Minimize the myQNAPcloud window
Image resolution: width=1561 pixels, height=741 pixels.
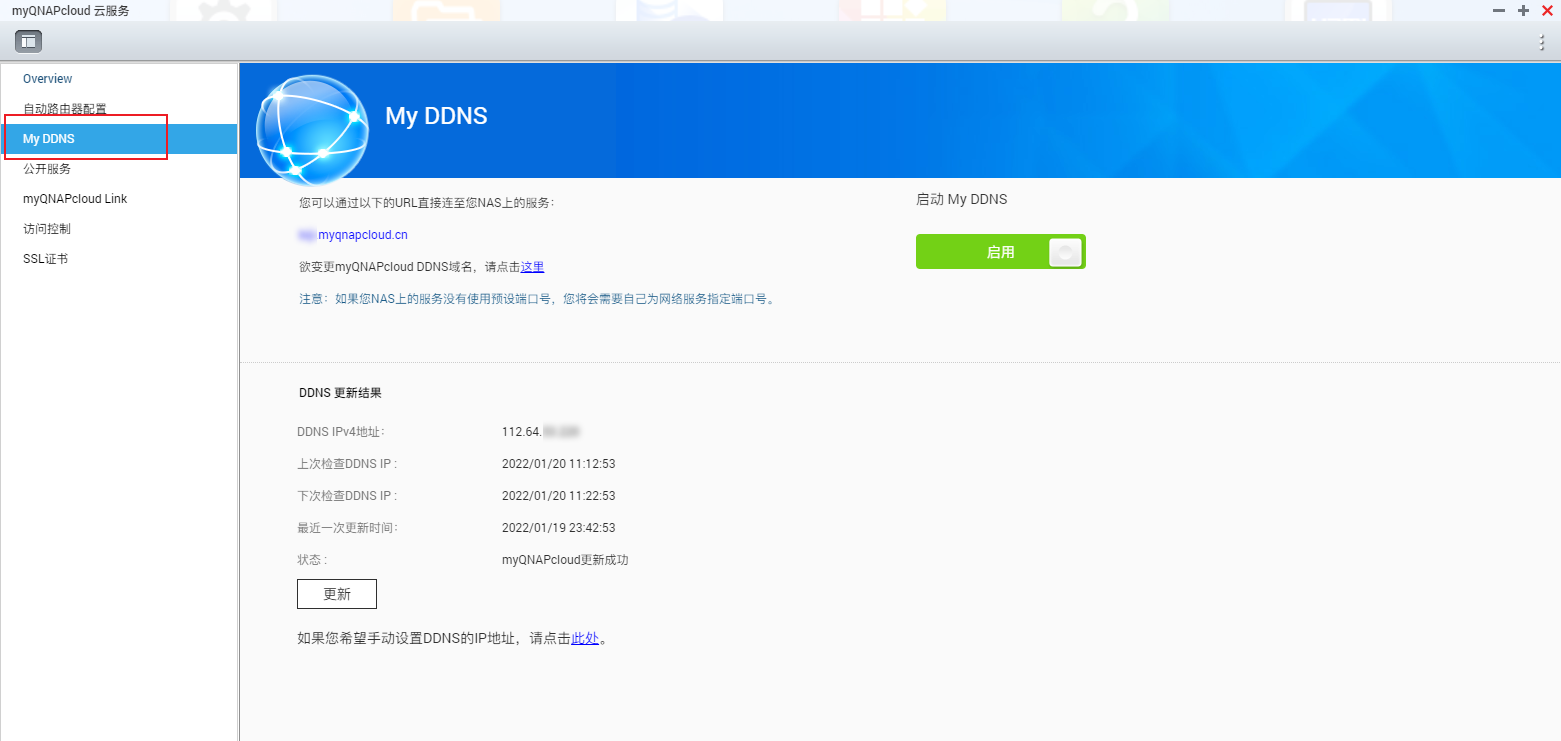click(x=1499, y=10)
